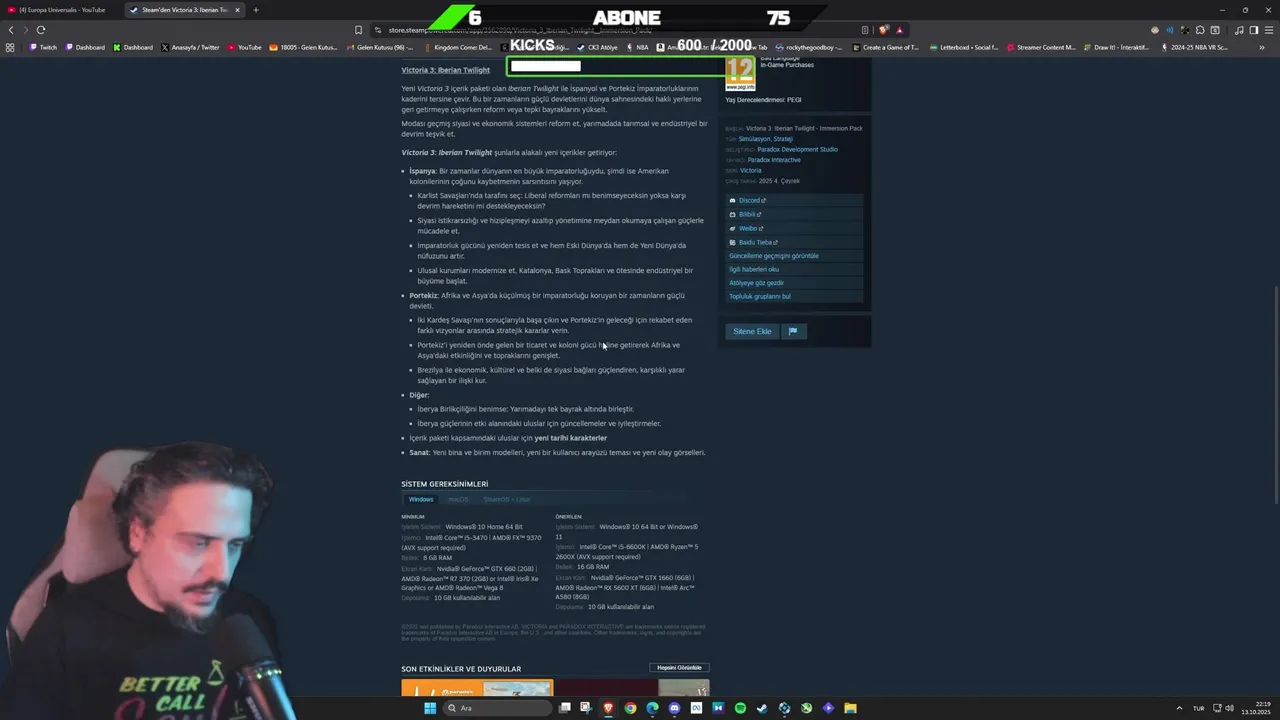Open the Streamer Content bookmark
Screen dimensions: 1280x720
1041,47
